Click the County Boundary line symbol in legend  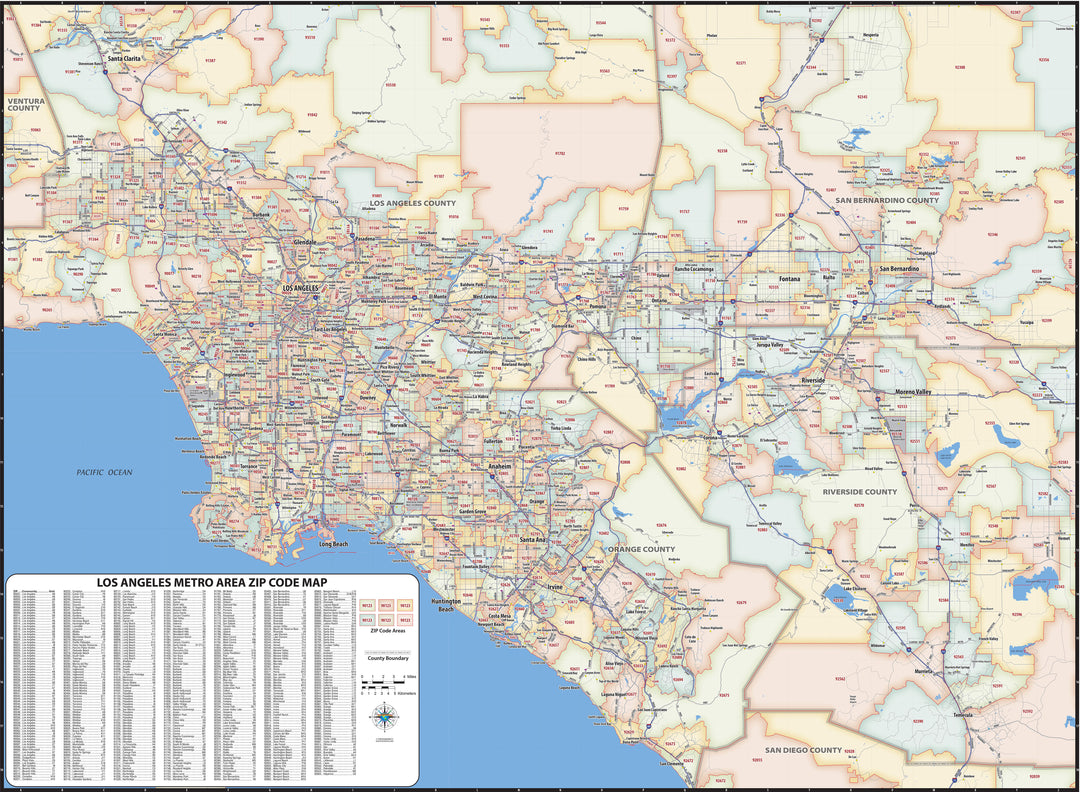pos(387,652)
